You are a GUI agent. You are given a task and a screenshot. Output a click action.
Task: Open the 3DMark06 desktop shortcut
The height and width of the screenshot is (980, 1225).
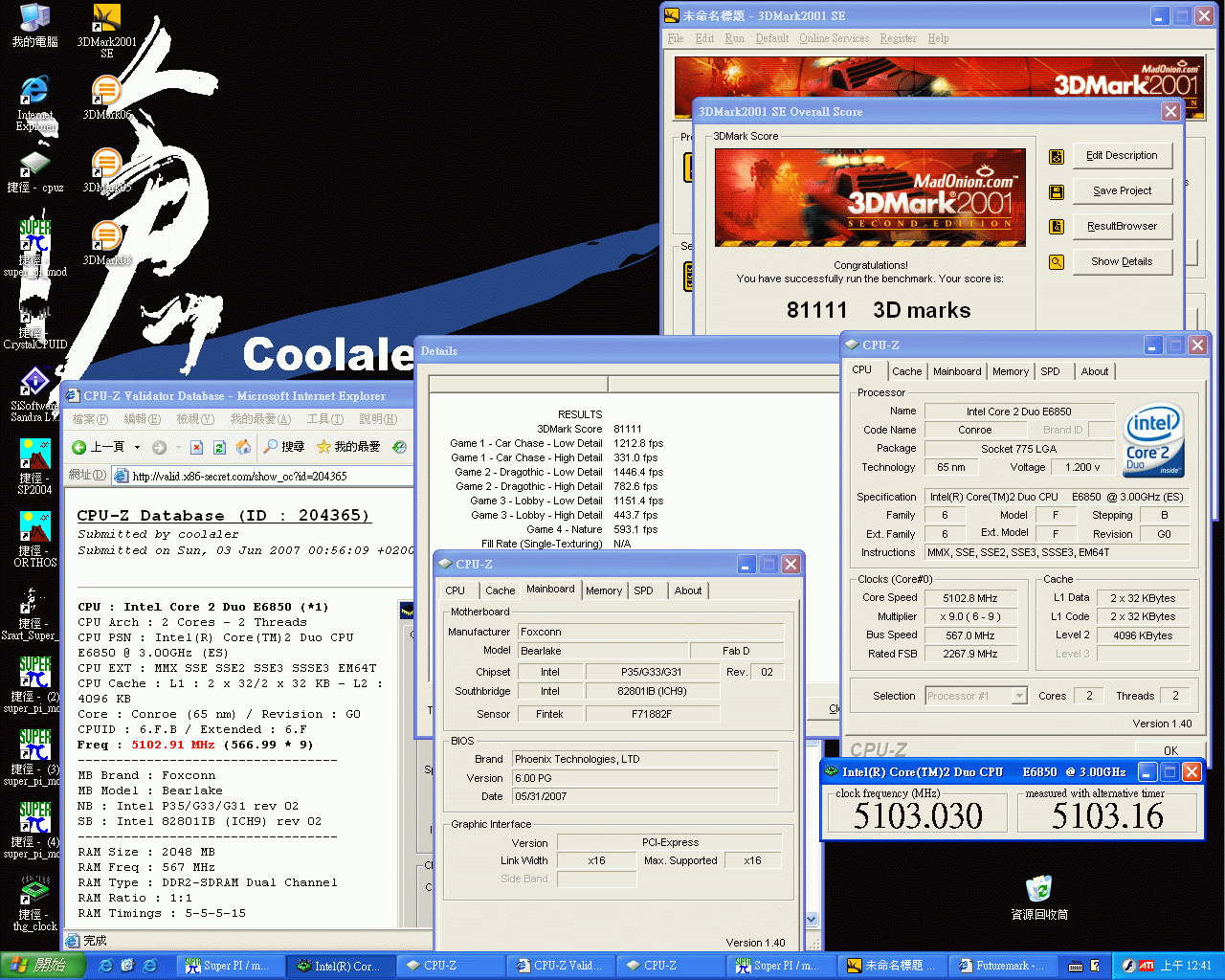[106, 98]
